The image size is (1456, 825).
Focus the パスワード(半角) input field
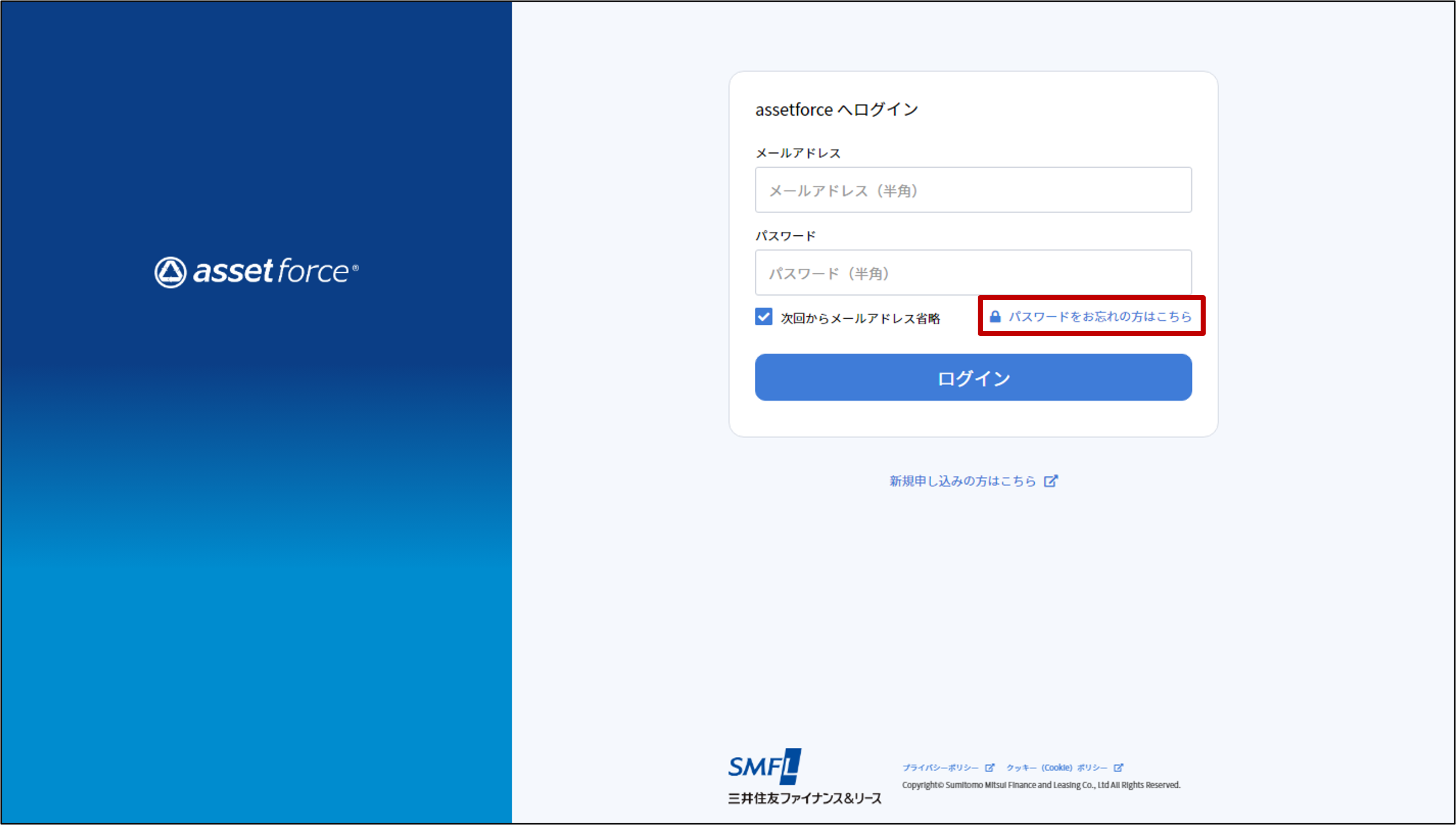pos(972,273)
